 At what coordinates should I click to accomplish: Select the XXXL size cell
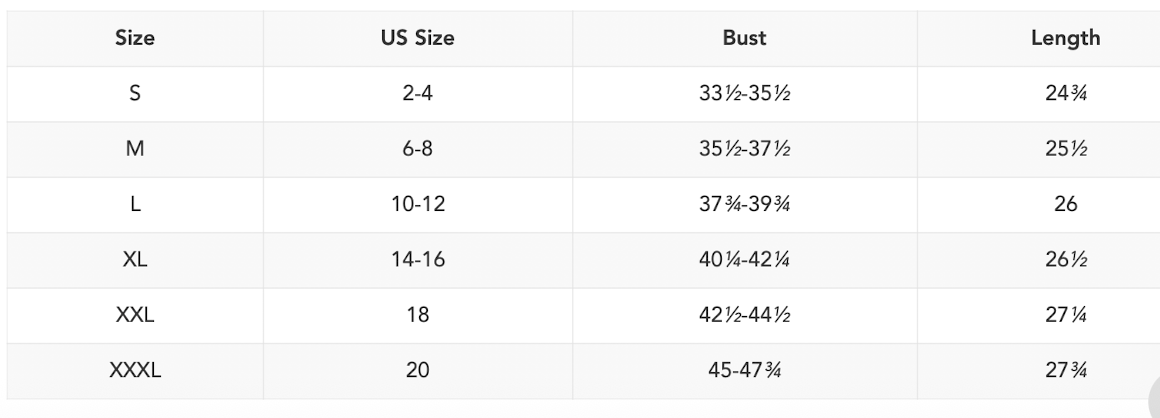135,371
